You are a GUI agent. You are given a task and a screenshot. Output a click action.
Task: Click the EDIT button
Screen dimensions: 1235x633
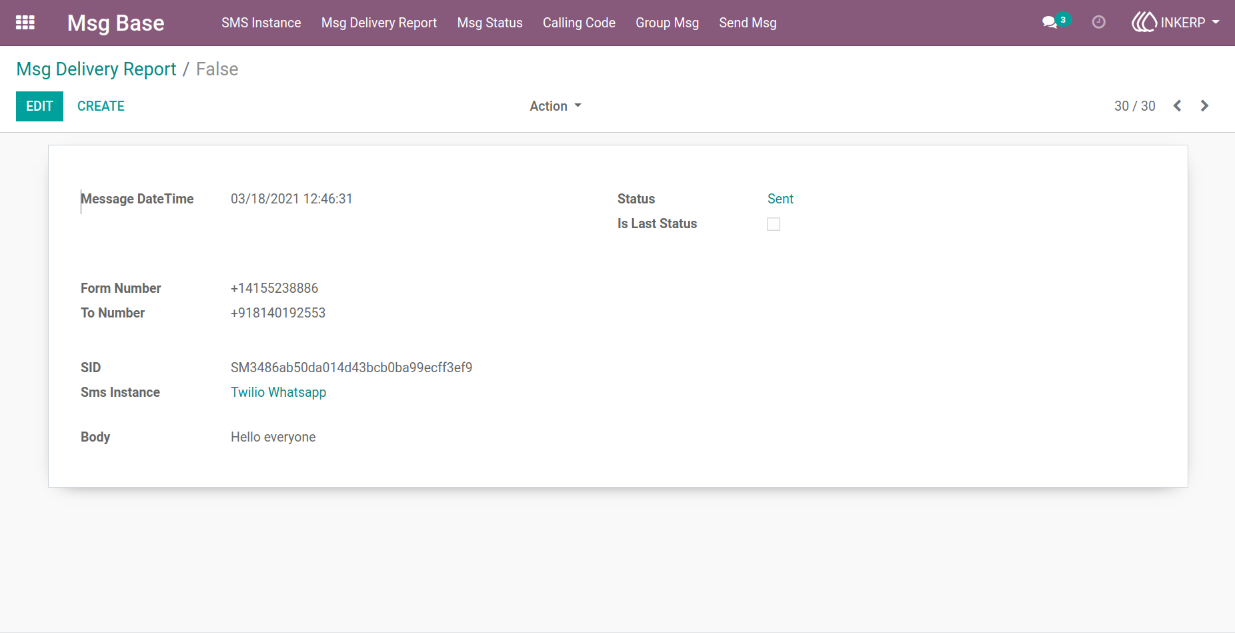coord(39,106)
